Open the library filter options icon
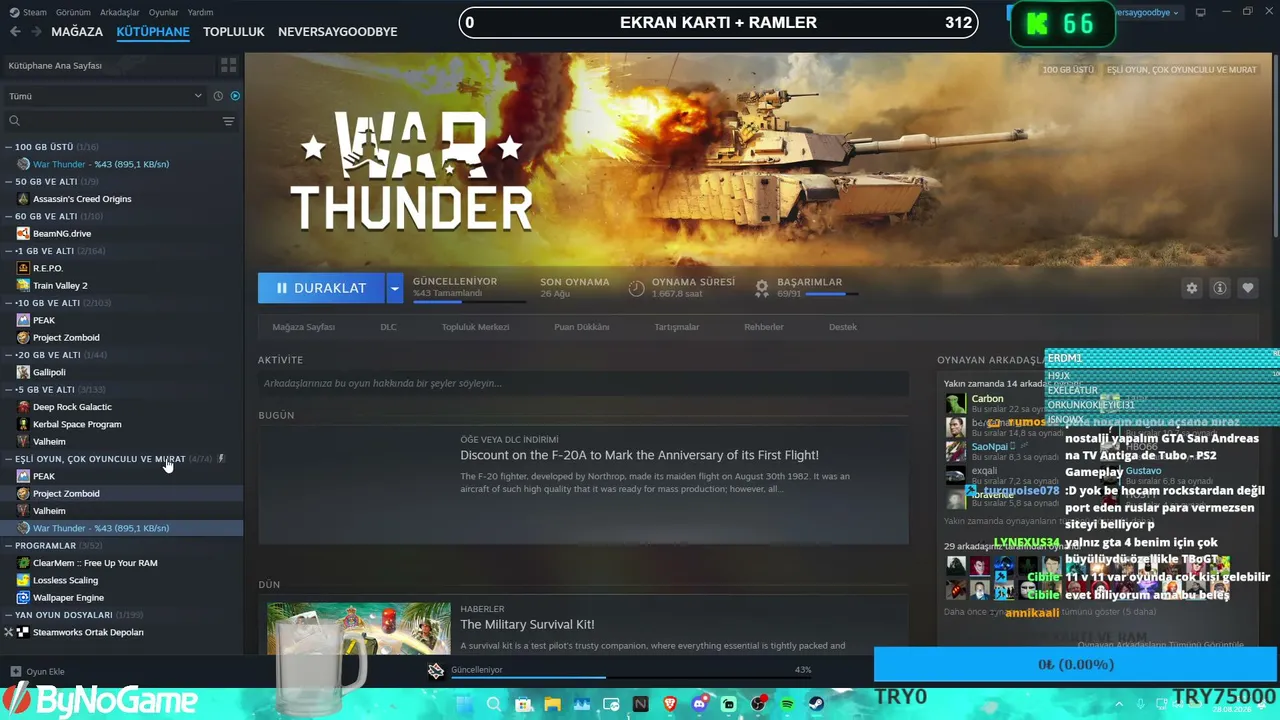The image size is (1280, 720). (x=229, y=121)
